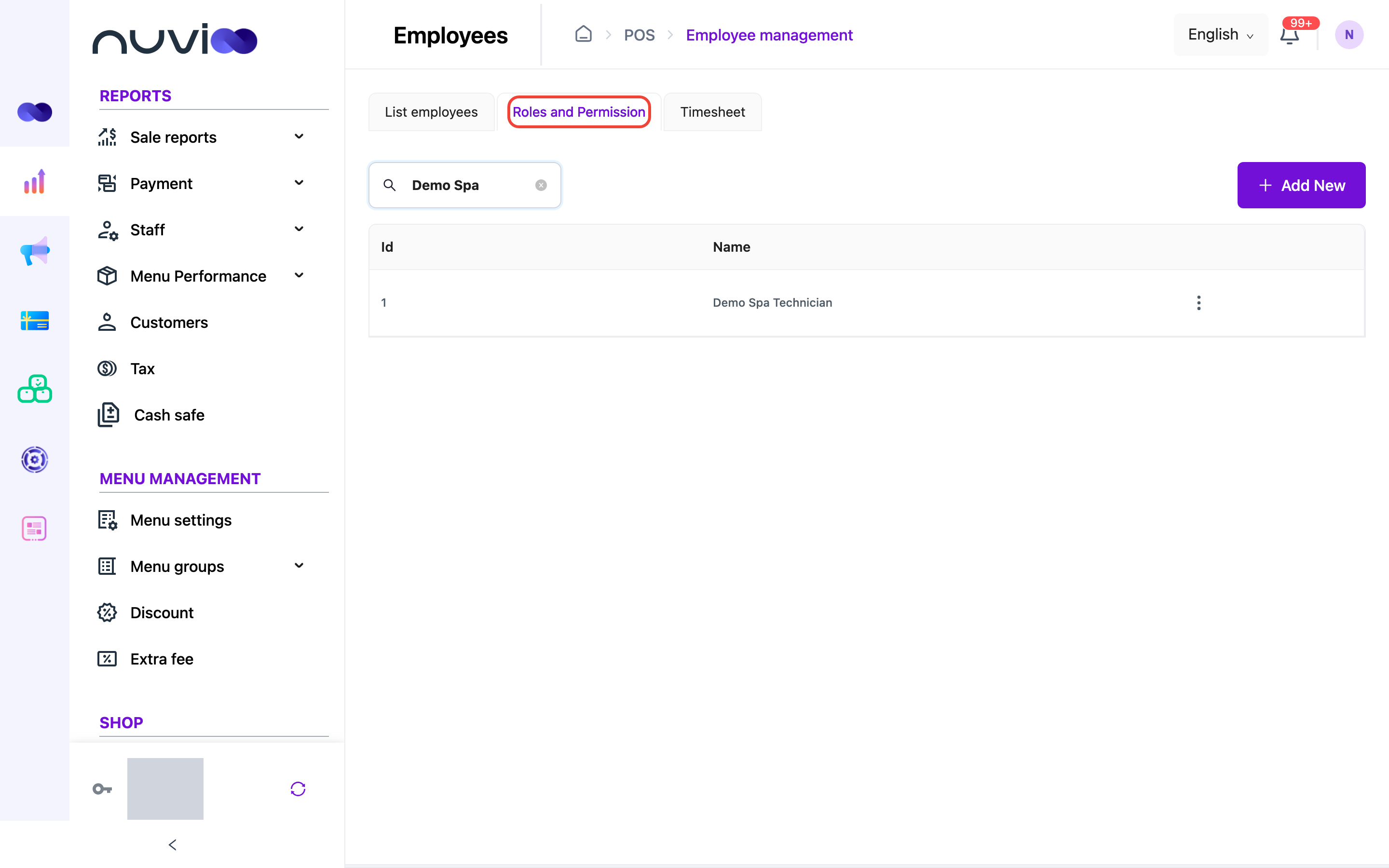This screenshot has width=1389, height=868.
Task: Switch to List employees tab
Action: tap(431, 112)
